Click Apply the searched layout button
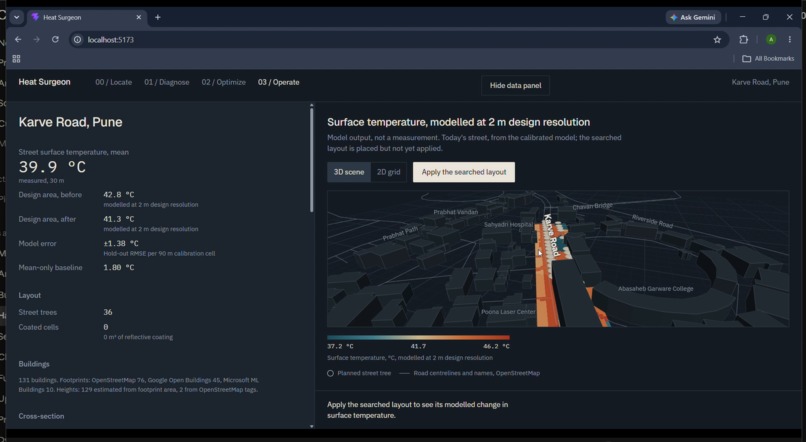Image resolution: width=806 pixels, height=442 pixels. (x=464, y=172)
